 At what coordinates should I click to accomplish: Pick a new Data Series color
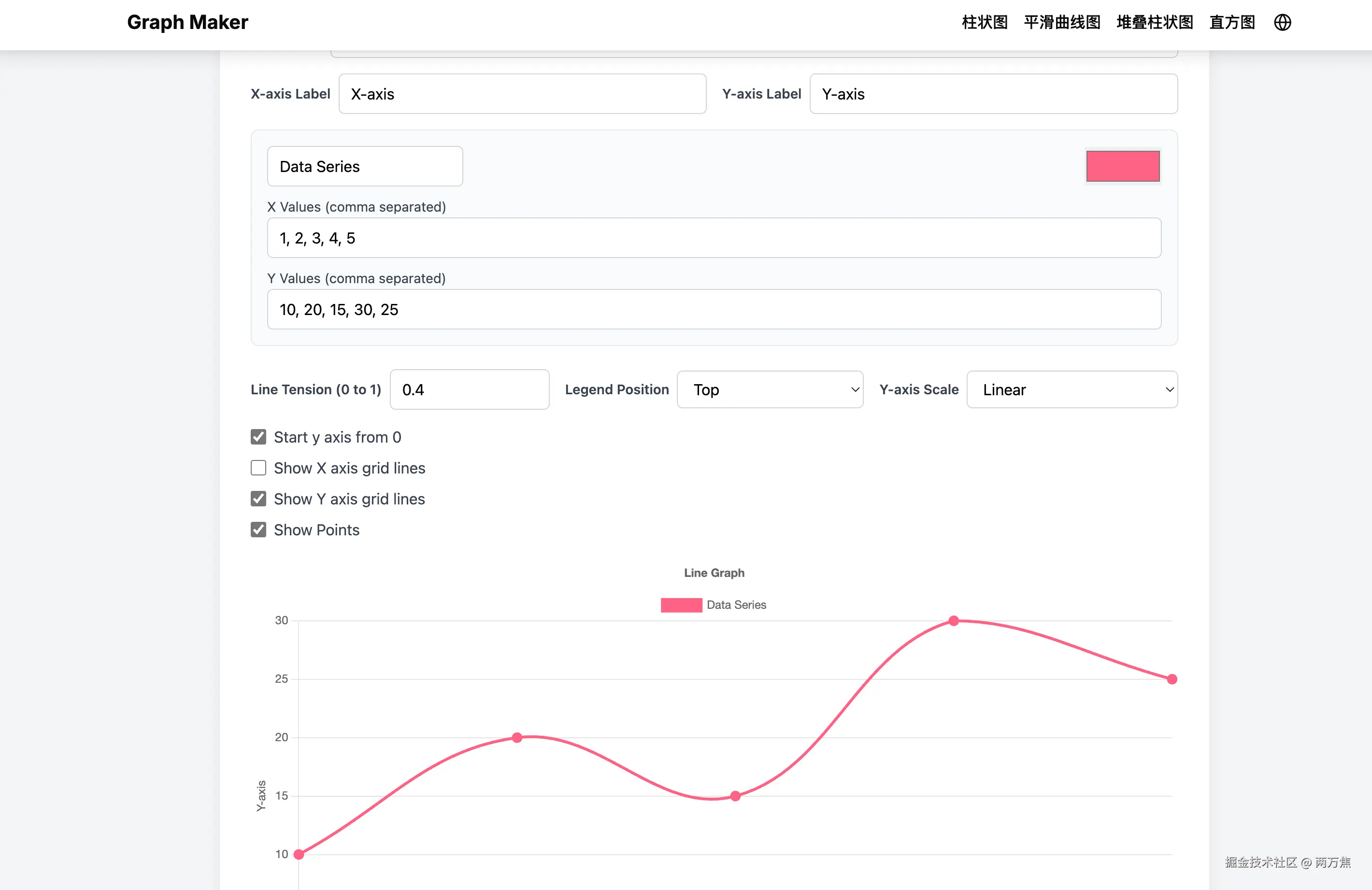[1122, 166]
